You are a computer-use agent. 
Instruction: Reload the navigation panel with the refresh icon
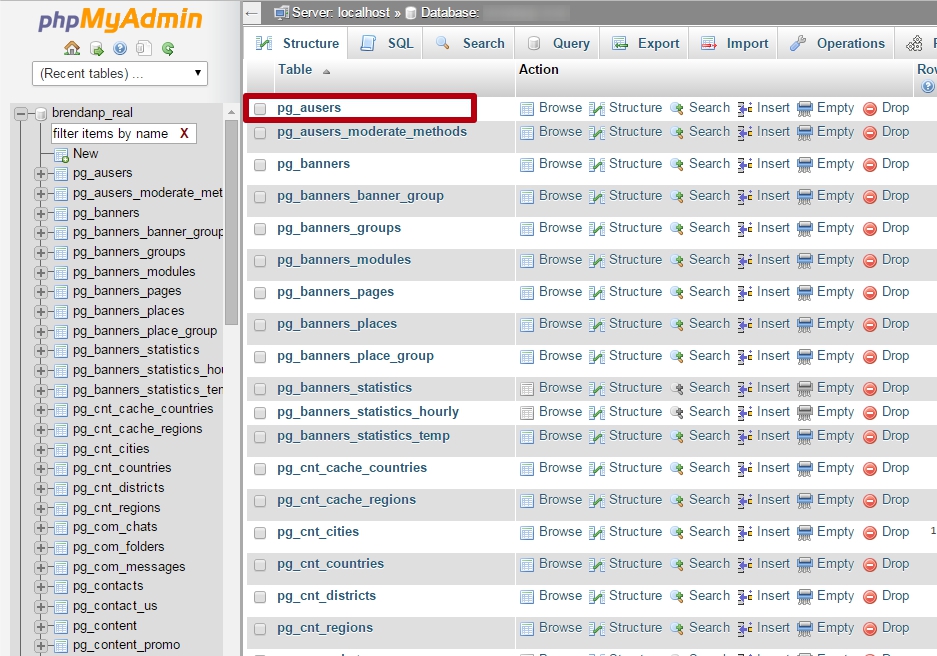pyautogui.click(x=168, y=49)
